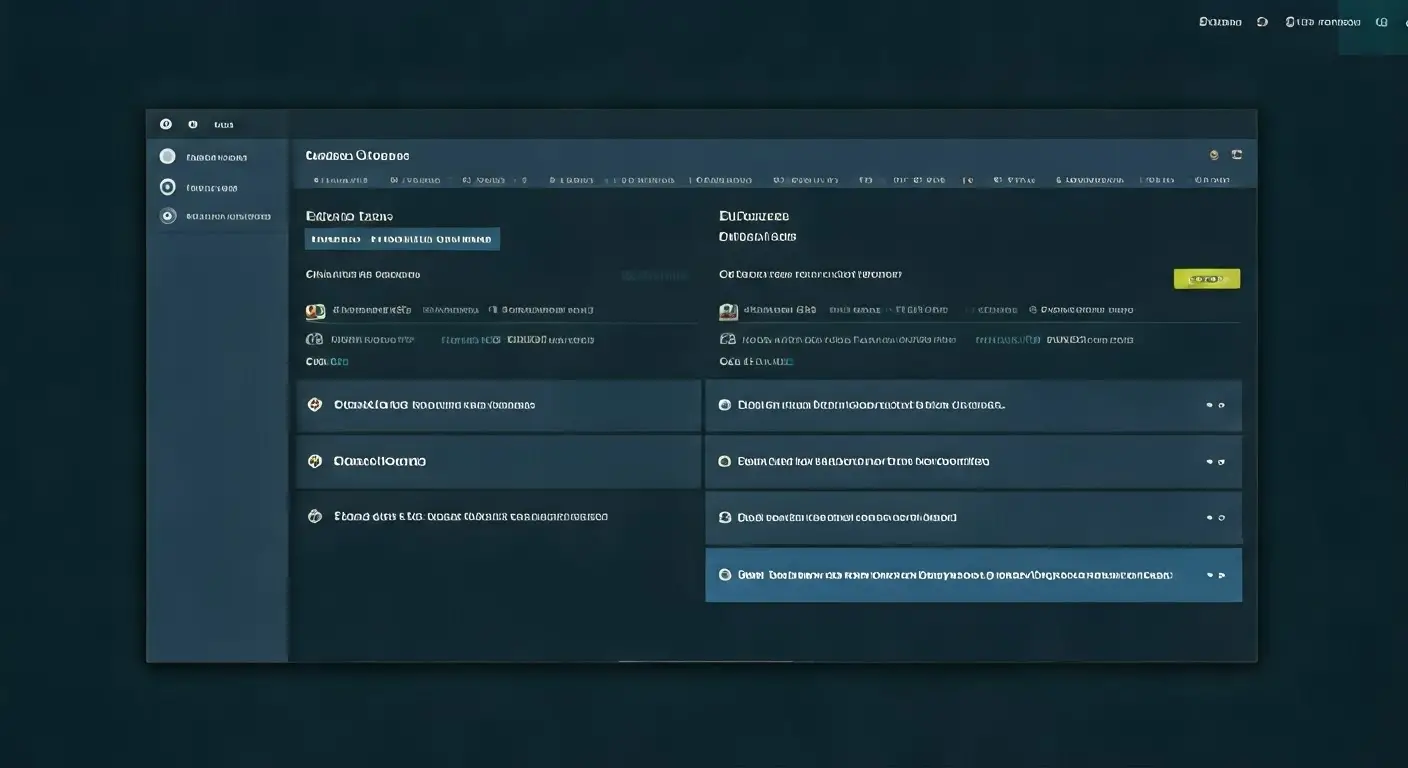
Task: Open the first tab in the header tab strip
Action: (x=340, y=181)
